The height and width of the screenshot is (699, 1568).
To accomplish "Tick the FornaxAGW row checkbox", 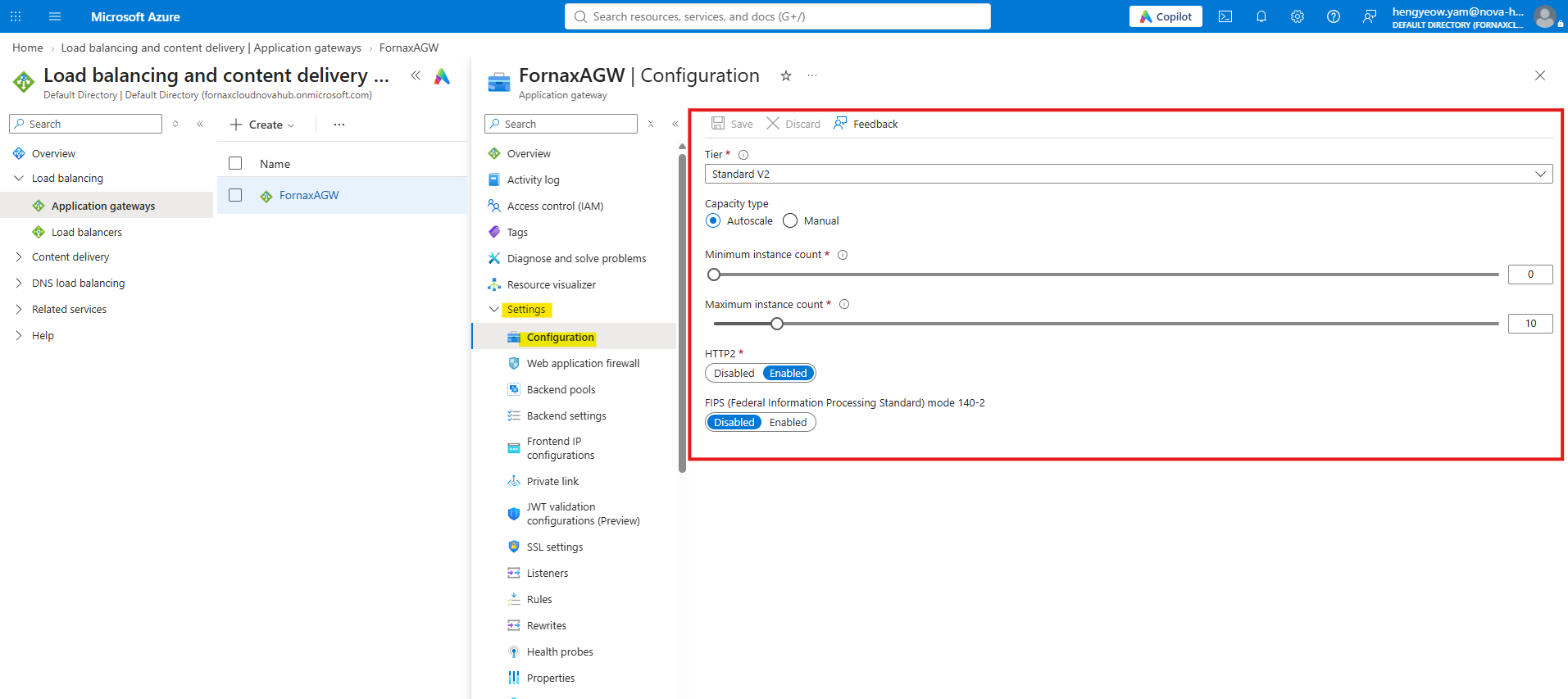I will click(235, 195).
